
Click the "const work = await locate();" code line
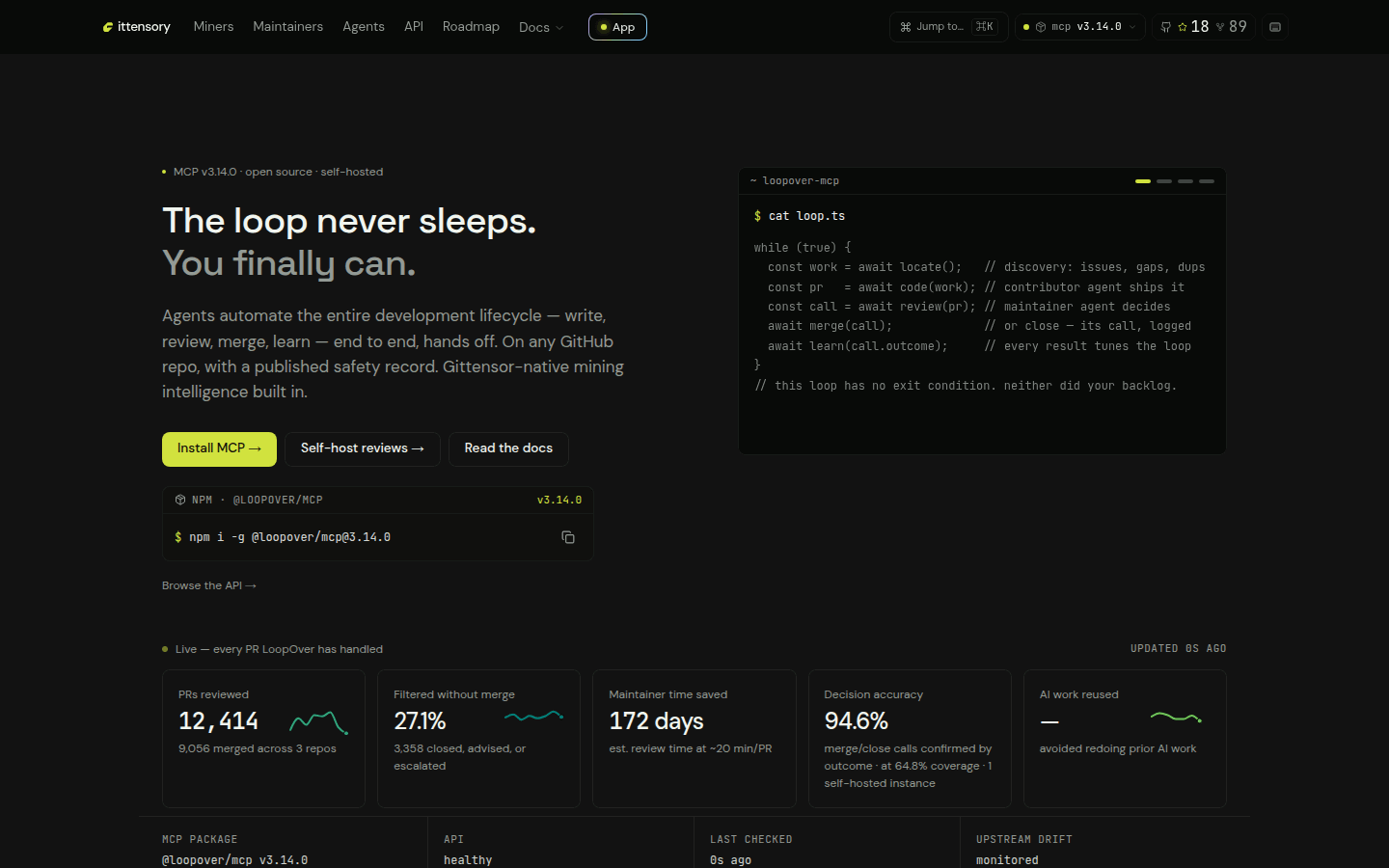pyautogui.click(x=865, y=267)
